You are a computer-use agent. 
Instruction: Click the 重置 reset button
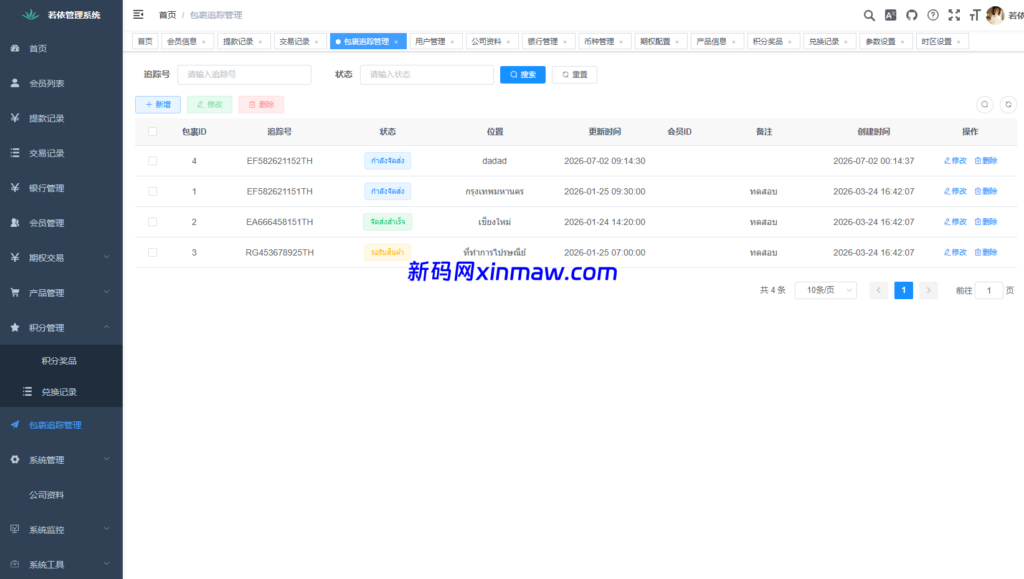[574, 74]
